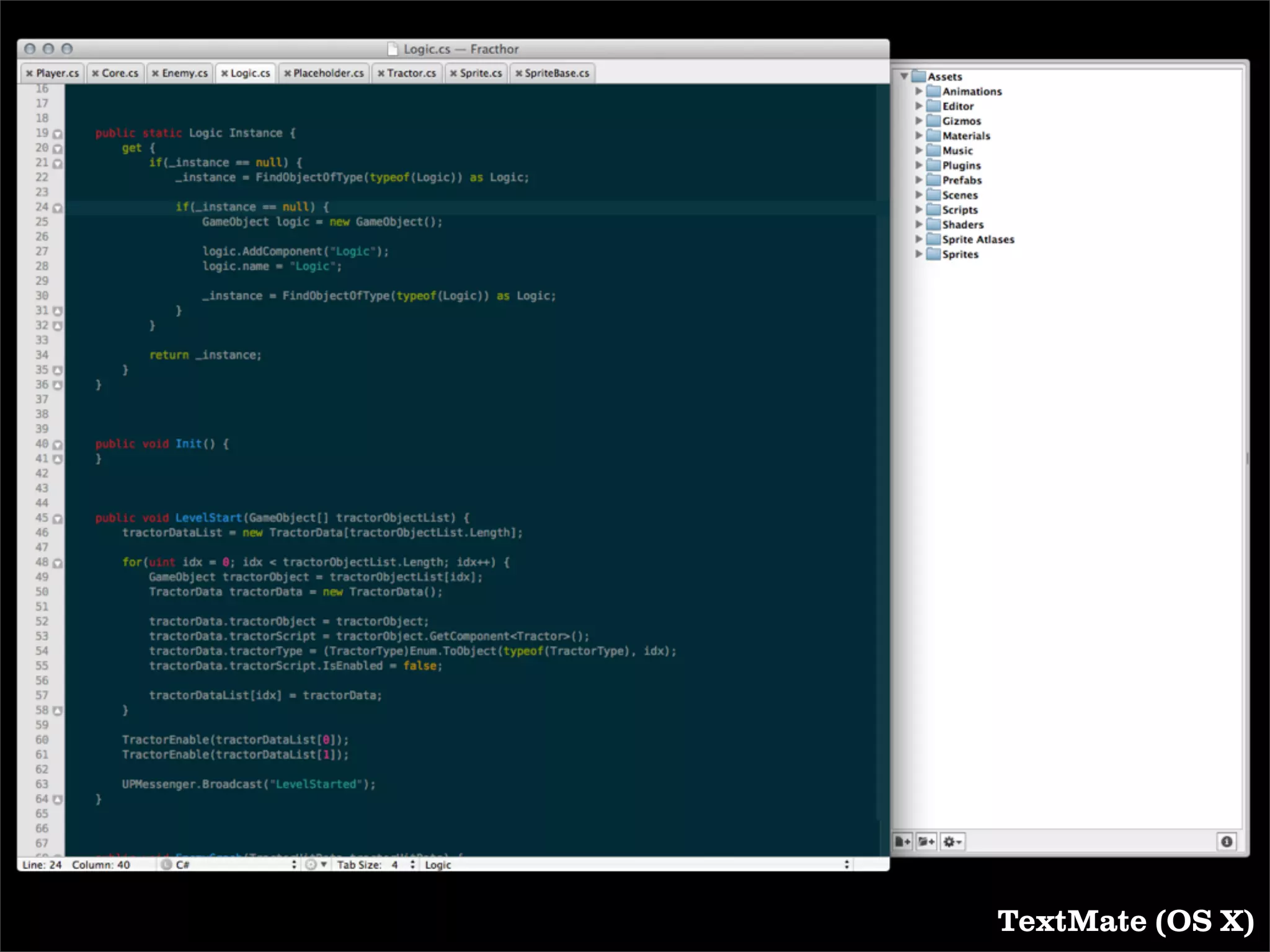Close the Core.cs tab using its x
Viewport: 1270px width, 952px height.
[95, 73]
